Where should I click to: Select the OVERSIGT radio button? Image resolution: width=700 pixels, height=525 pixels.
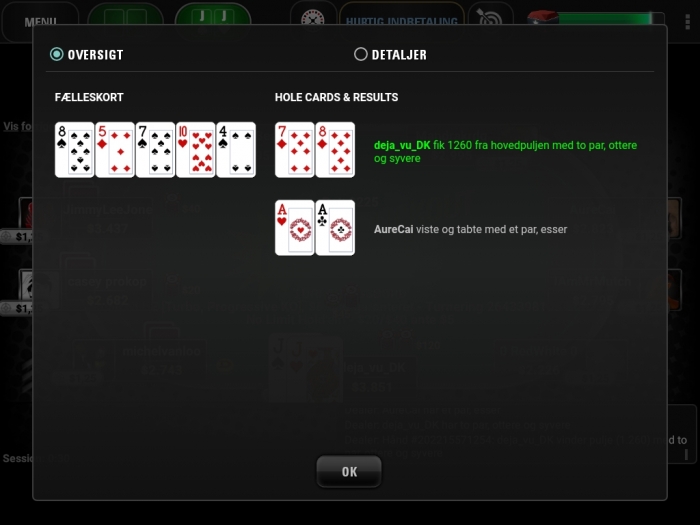click(57, 54)
